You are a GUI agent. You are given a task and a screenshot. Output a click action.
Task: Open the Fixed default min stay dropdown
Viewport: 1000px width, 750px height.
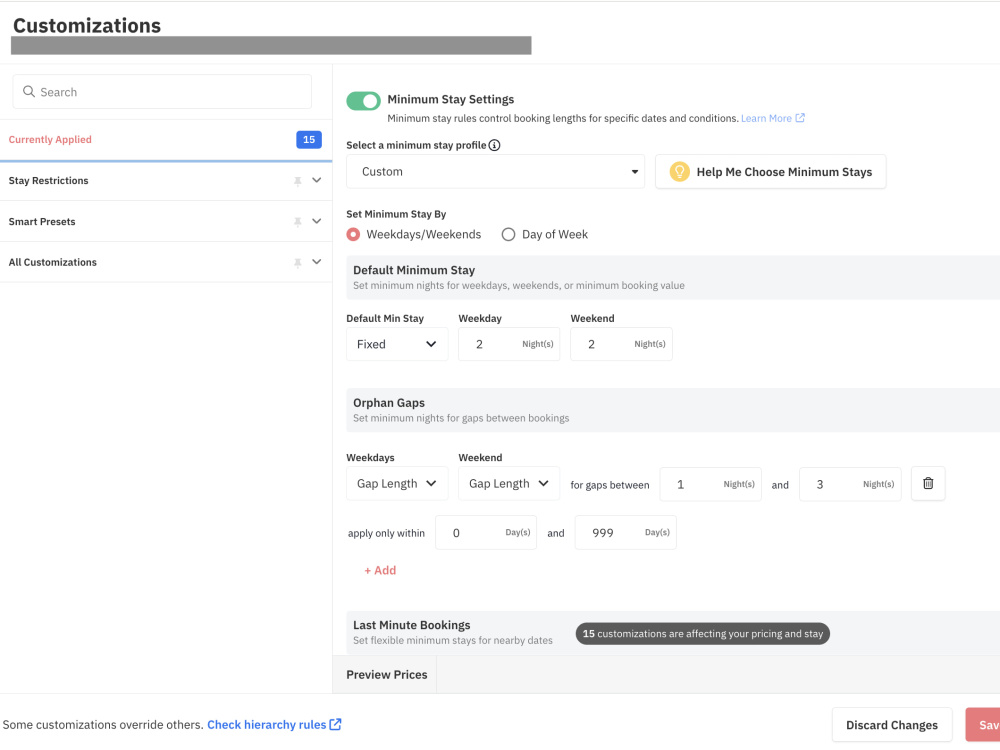397,344
